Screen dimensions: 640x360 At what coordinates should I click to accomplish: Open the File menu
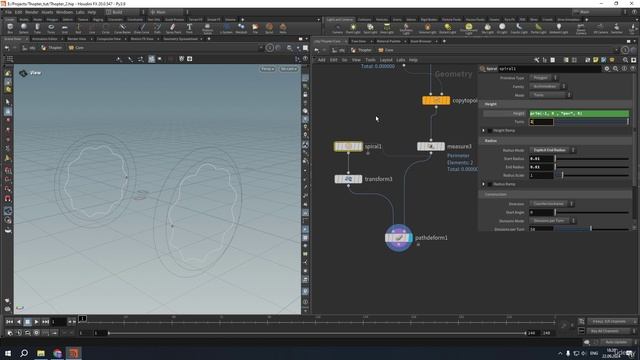(x=8, y=12)
